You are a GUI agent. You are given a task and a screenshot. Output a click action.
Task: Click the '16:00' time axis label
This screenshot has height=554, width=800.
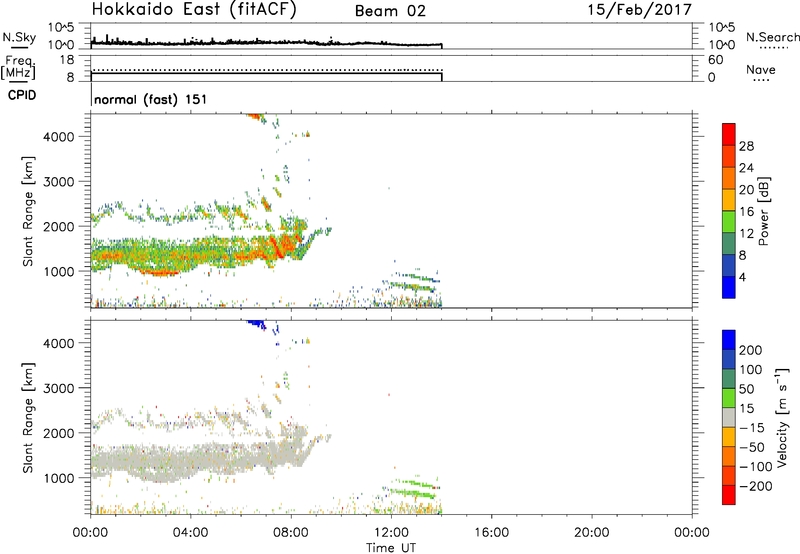[491, 533]
